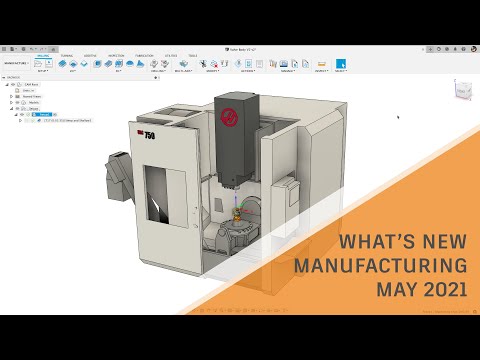Switch to the Additive tab
This screenshot has height=360, width=480.
click(90, 56)
